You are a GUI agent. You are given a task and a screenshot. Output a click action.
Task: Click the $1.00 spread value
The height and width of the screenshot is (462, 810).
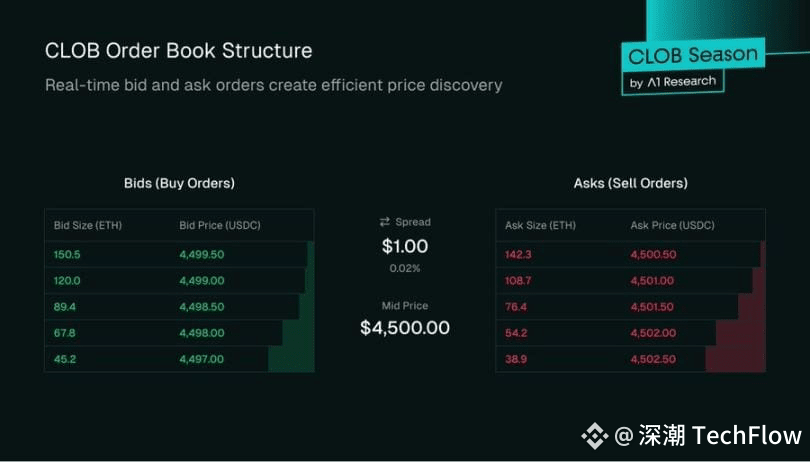coord(405,246)
